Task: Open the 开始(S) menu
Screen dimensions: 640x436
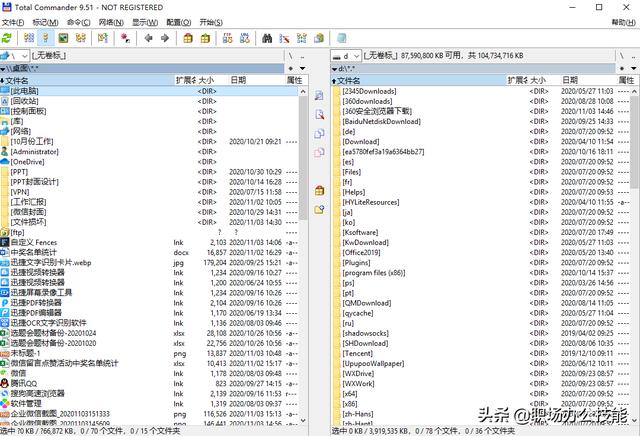Action: (x=211, y=22)
